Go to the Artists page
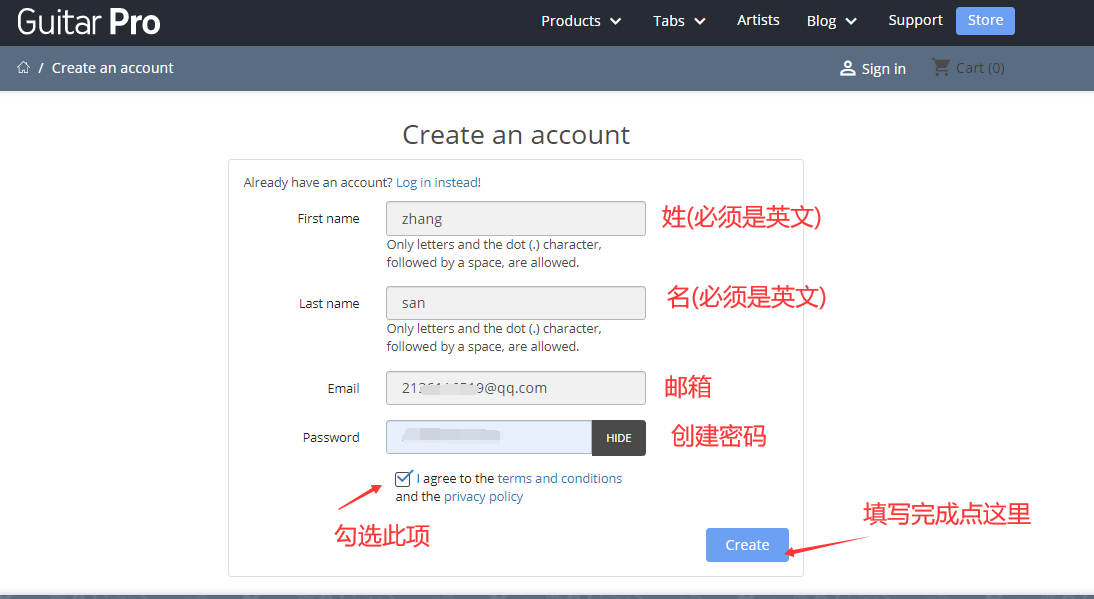 click(x=758, y=20)
